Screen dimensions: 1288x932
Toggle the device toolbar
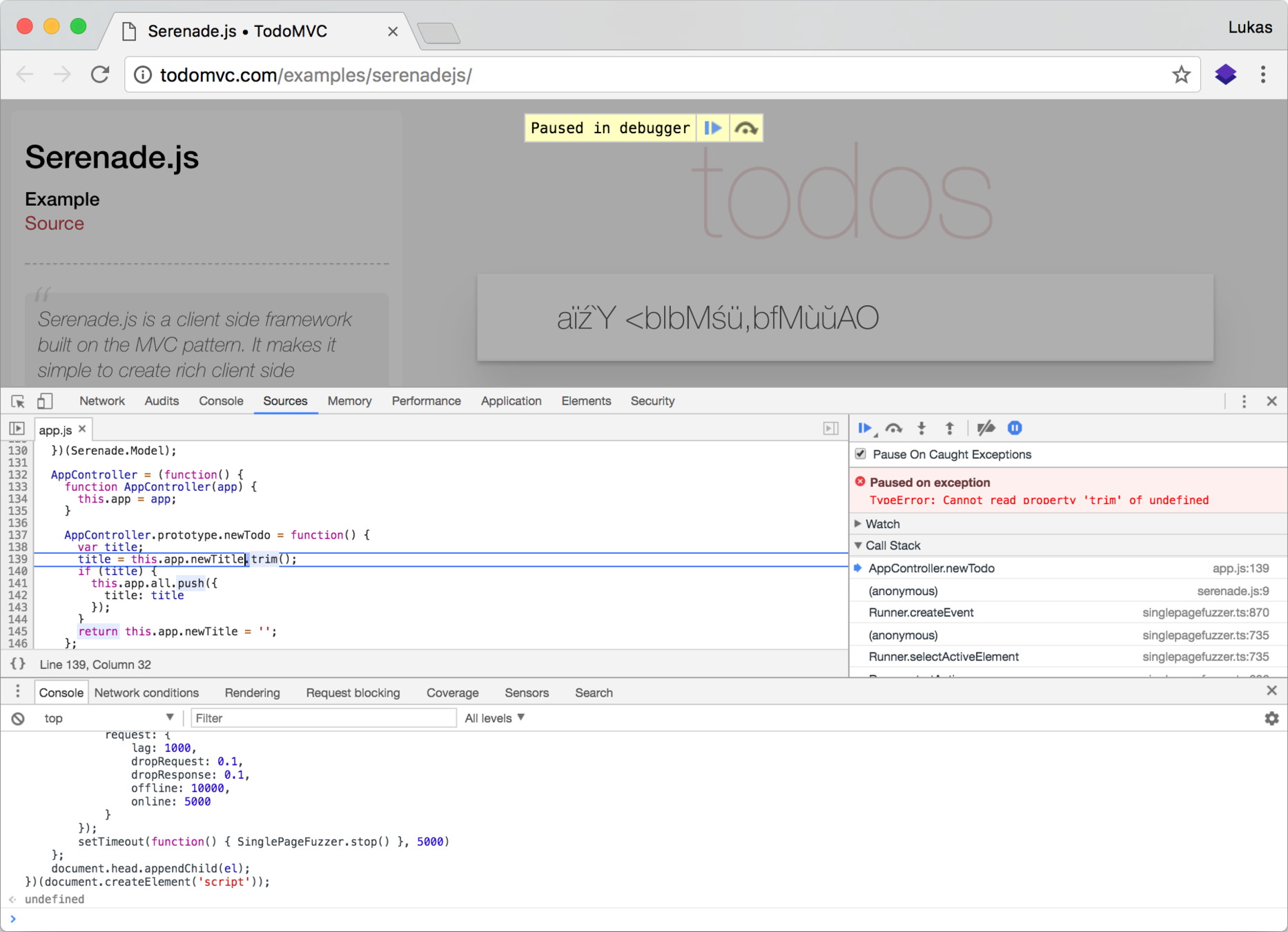point(45,401)
